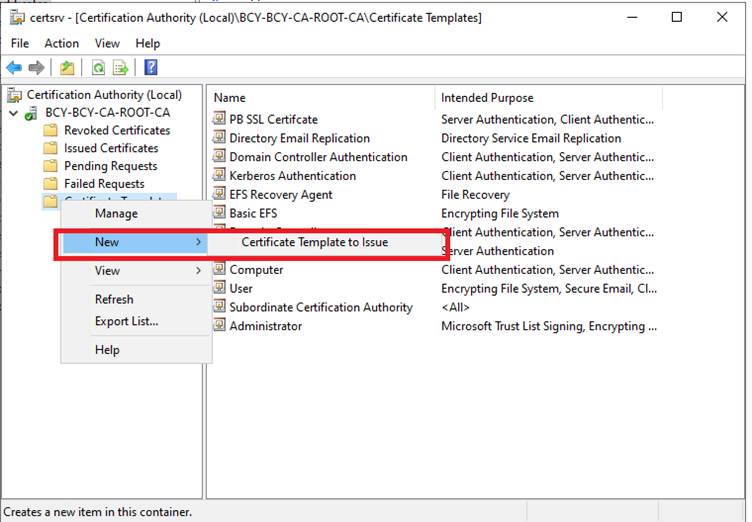The image size is (752, 522).
Task: Select Manage in the context menu
Action: 116,214
